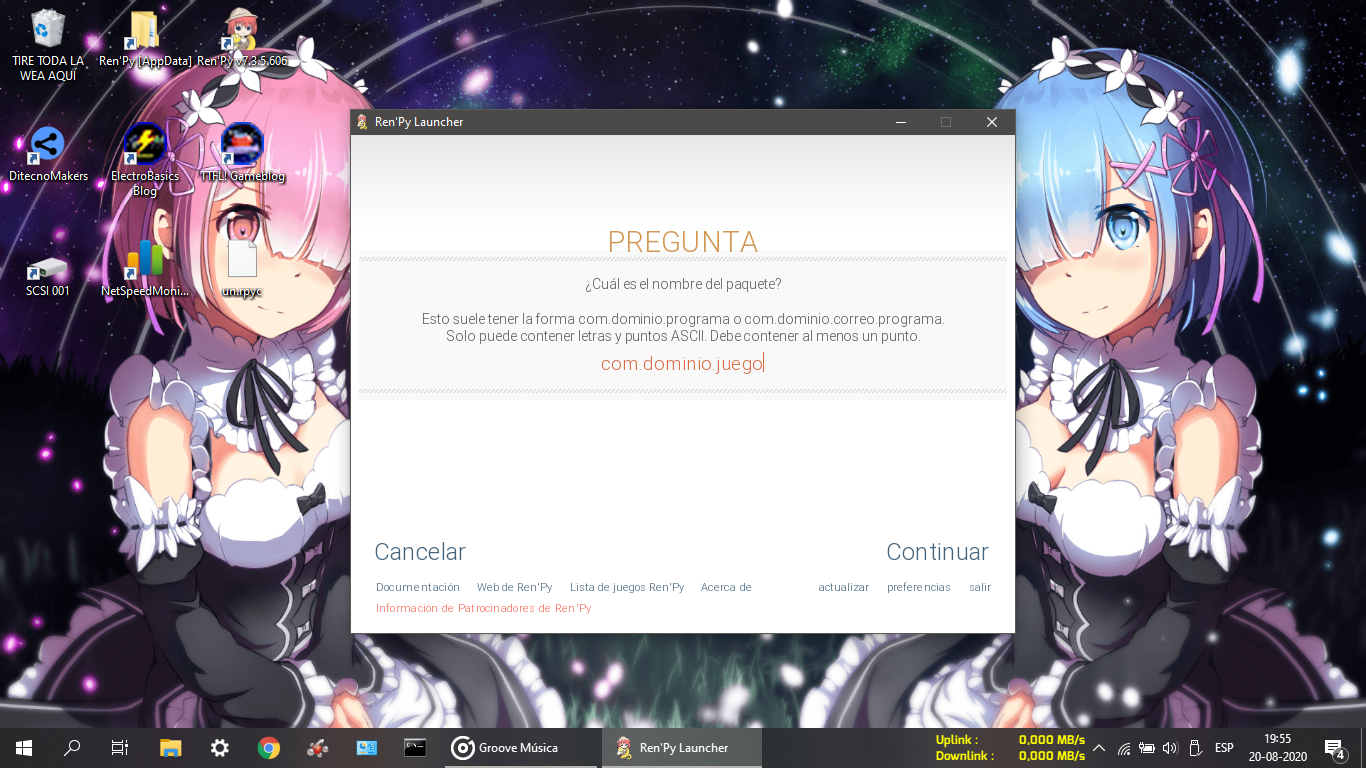
Task: Click the package name text field
Action: click(682, 364)
